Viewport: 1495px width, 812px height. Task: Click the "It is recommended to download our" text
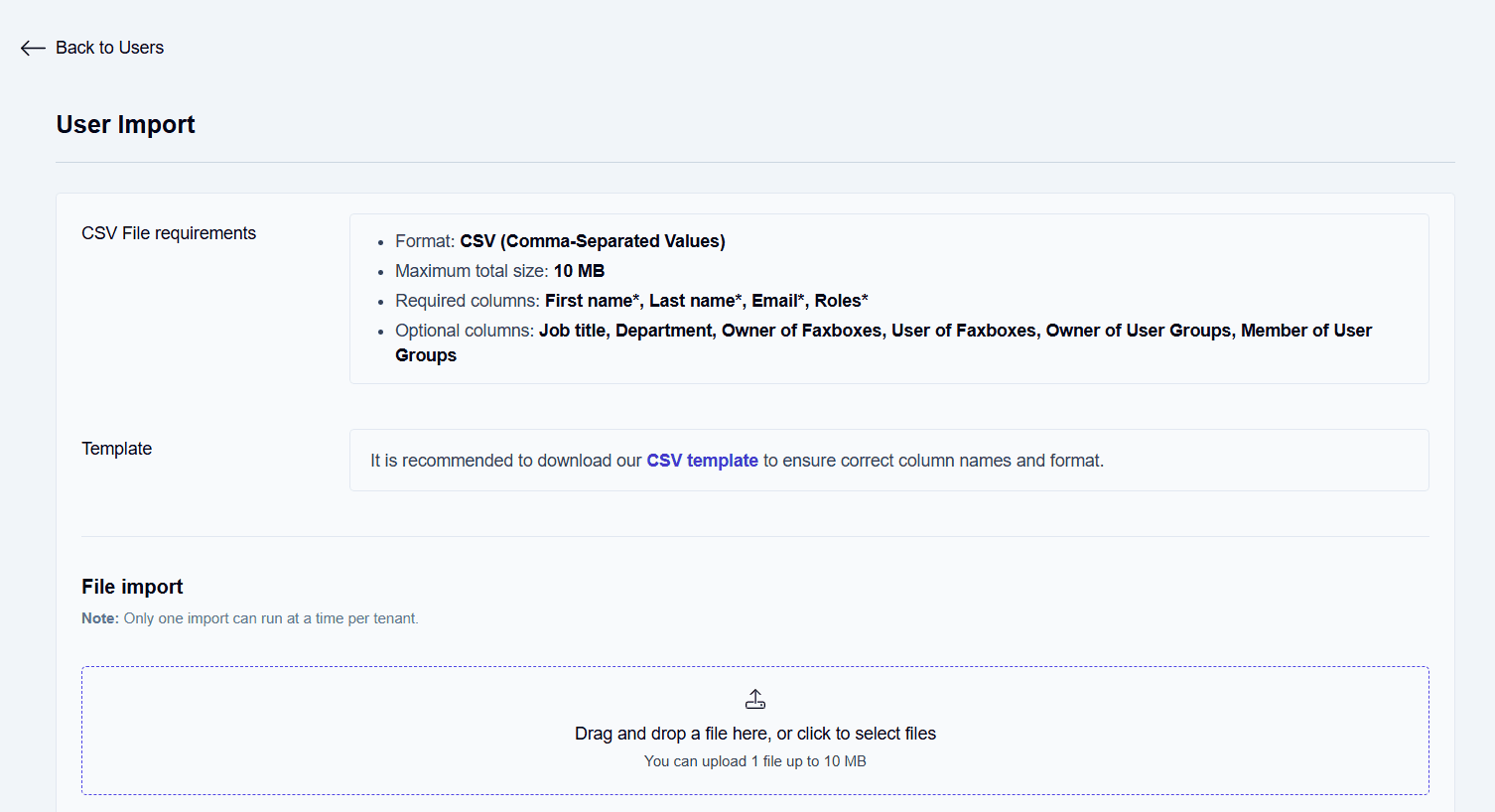pyautogui.click(x=506, y=461)
